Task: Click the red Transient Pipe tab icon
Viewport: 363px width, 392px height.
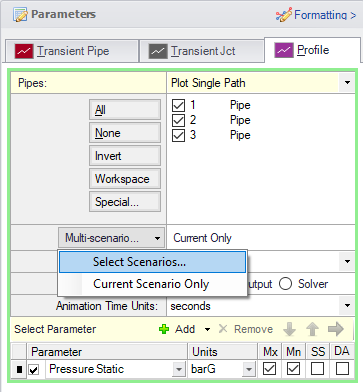Action: tap(24, 51)
